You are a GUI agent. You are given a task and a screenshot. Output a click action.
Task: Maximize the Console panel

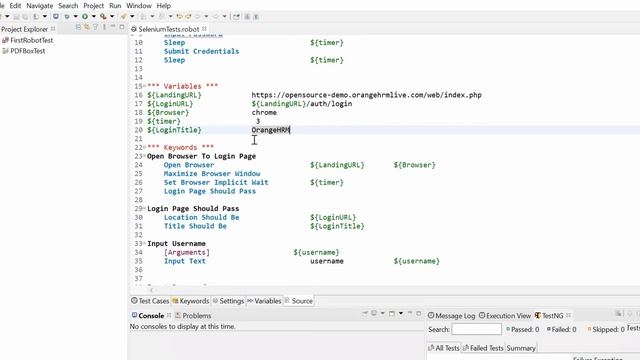(418, 313)
